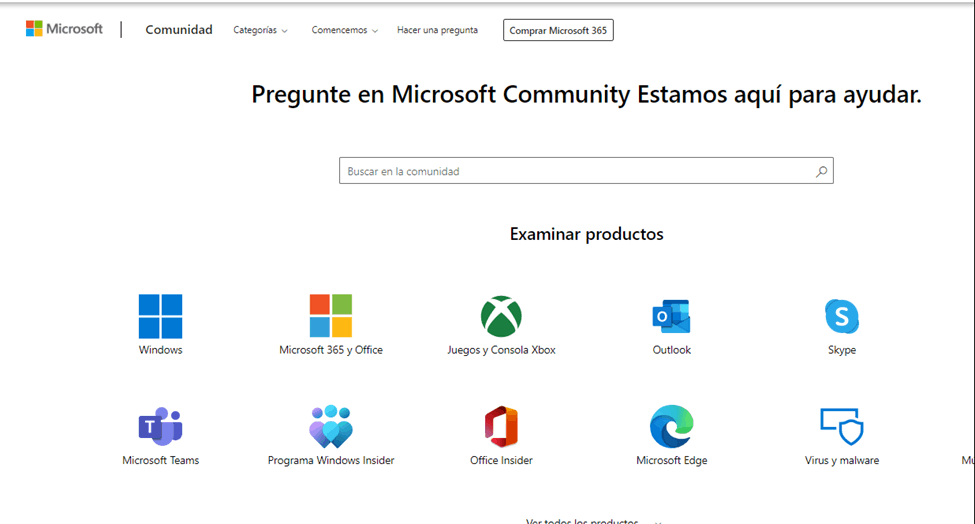
Task: Open the Microsoft Teams icon
Action: pos(160,426)
